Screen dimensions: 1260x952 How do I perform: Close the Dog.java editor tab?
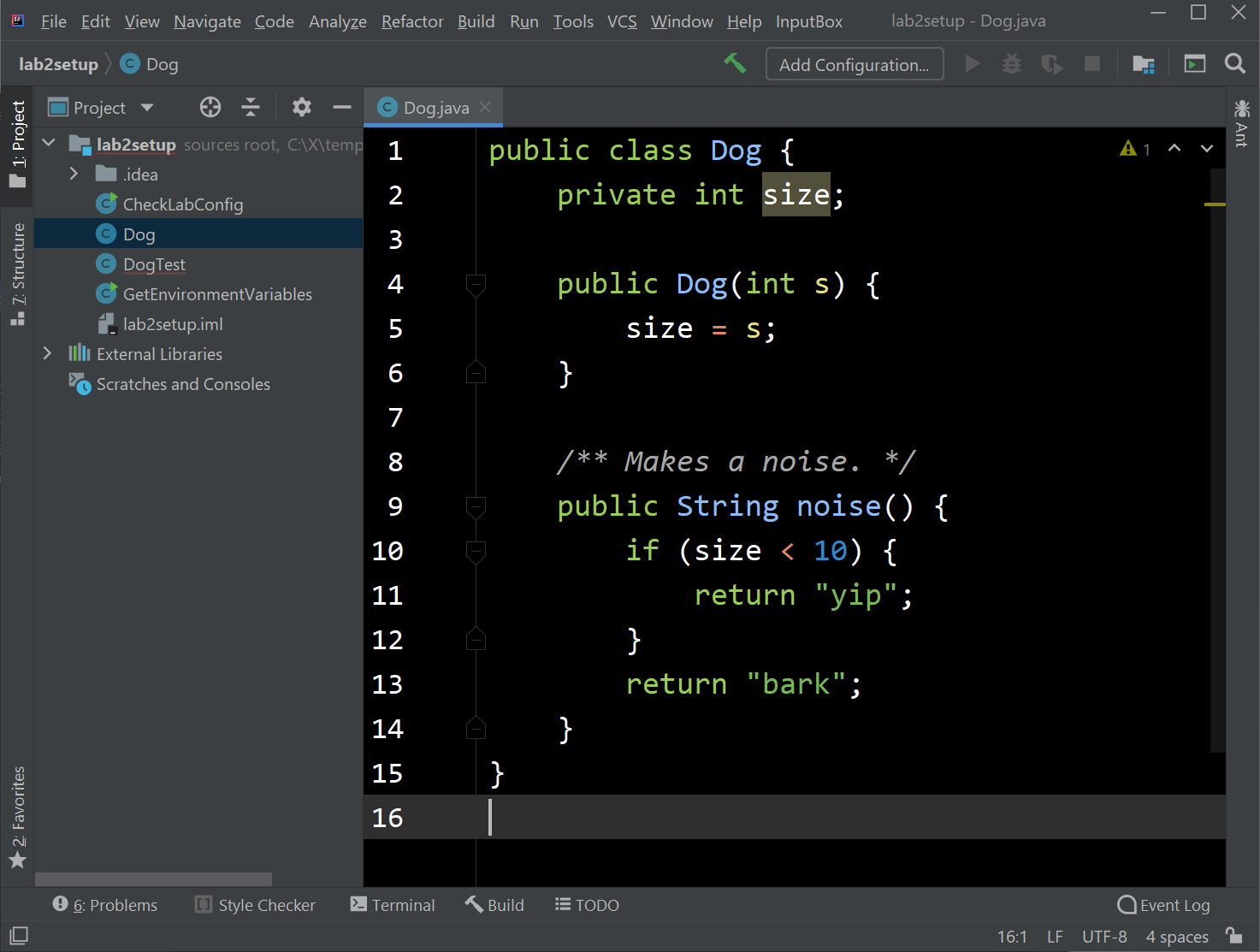pos(485,107)
